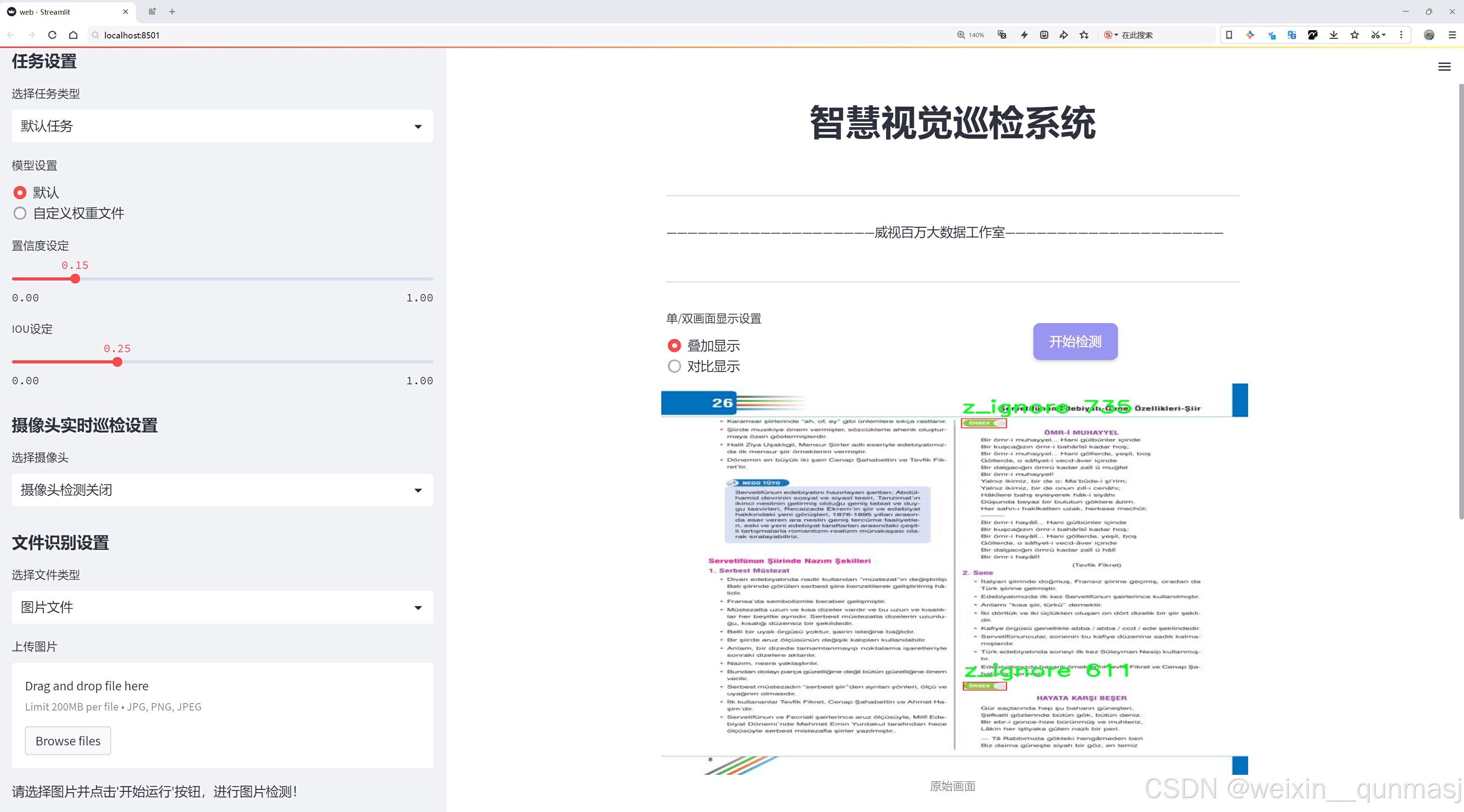Open the mobile device view icon
The height and width of the screenshot is (812, 1464).
click(x=1229, y=35)
